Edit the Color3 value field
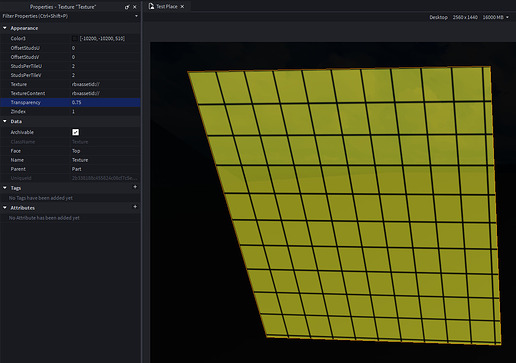The image size is (516, 363). point(102,39)
